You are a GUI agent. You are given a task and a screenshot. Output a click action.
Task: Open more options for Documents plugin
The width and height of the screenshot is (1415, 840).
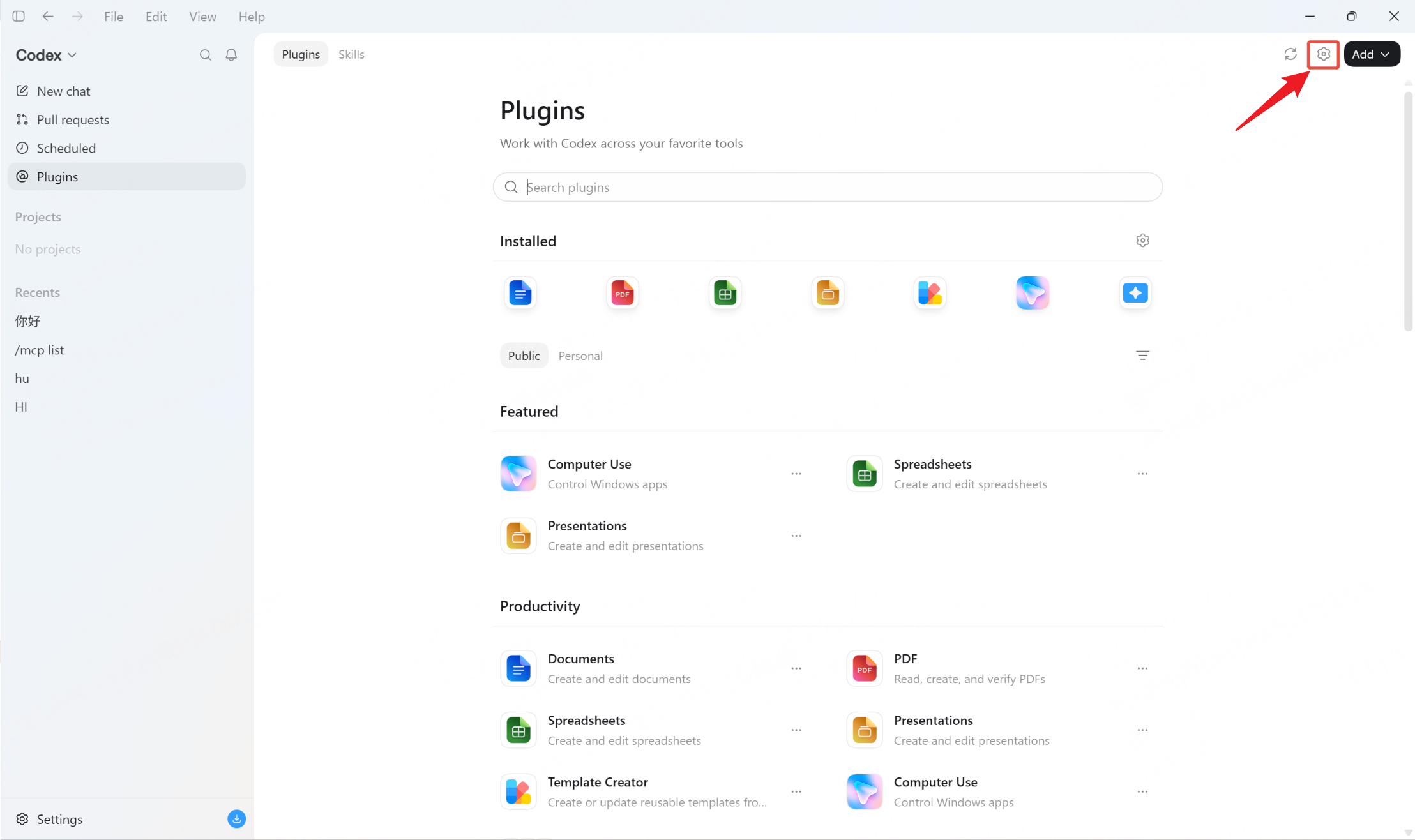[x=796, y=668]
